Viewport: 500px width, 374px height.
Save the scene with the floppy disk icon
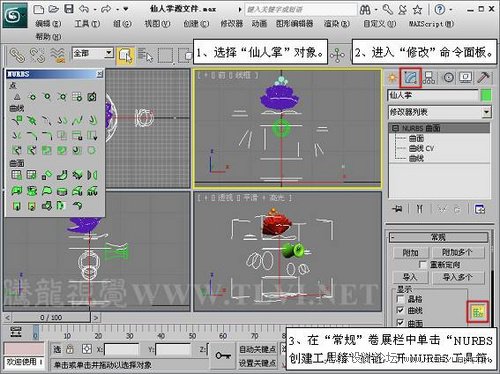click(69, 9)
